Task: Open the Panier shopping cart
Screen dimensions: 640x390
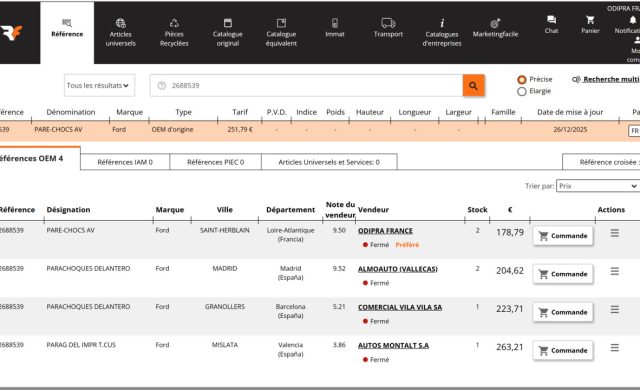Action: tap(590, 24)
